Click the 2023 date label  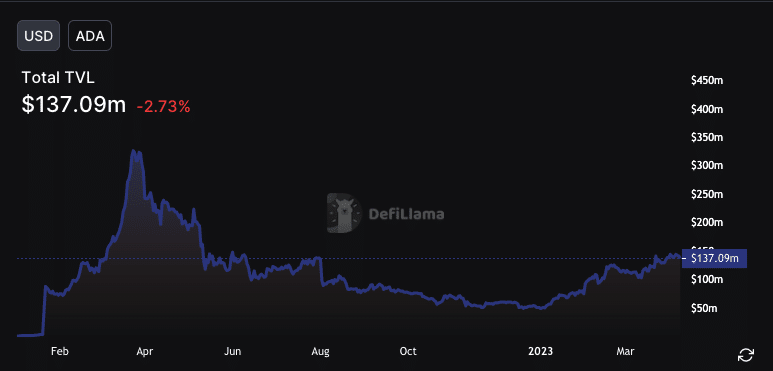coord(540,351)
